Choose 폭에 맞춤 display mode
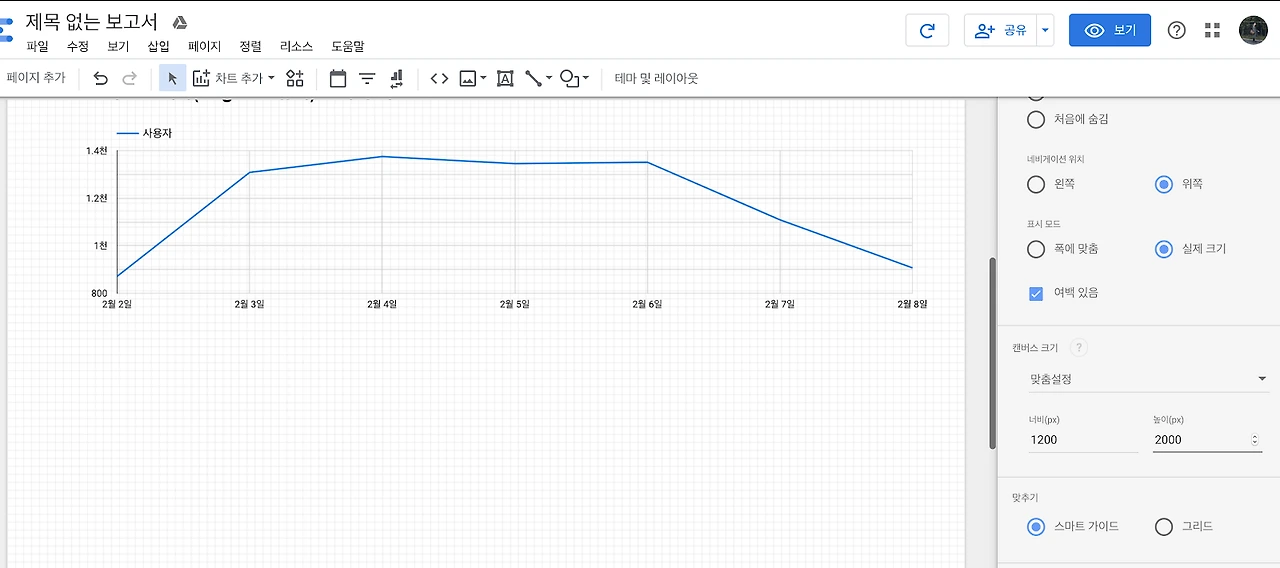Image resolution: width=1280 pixels, height=568 pixels. [x=1036, y=248]
